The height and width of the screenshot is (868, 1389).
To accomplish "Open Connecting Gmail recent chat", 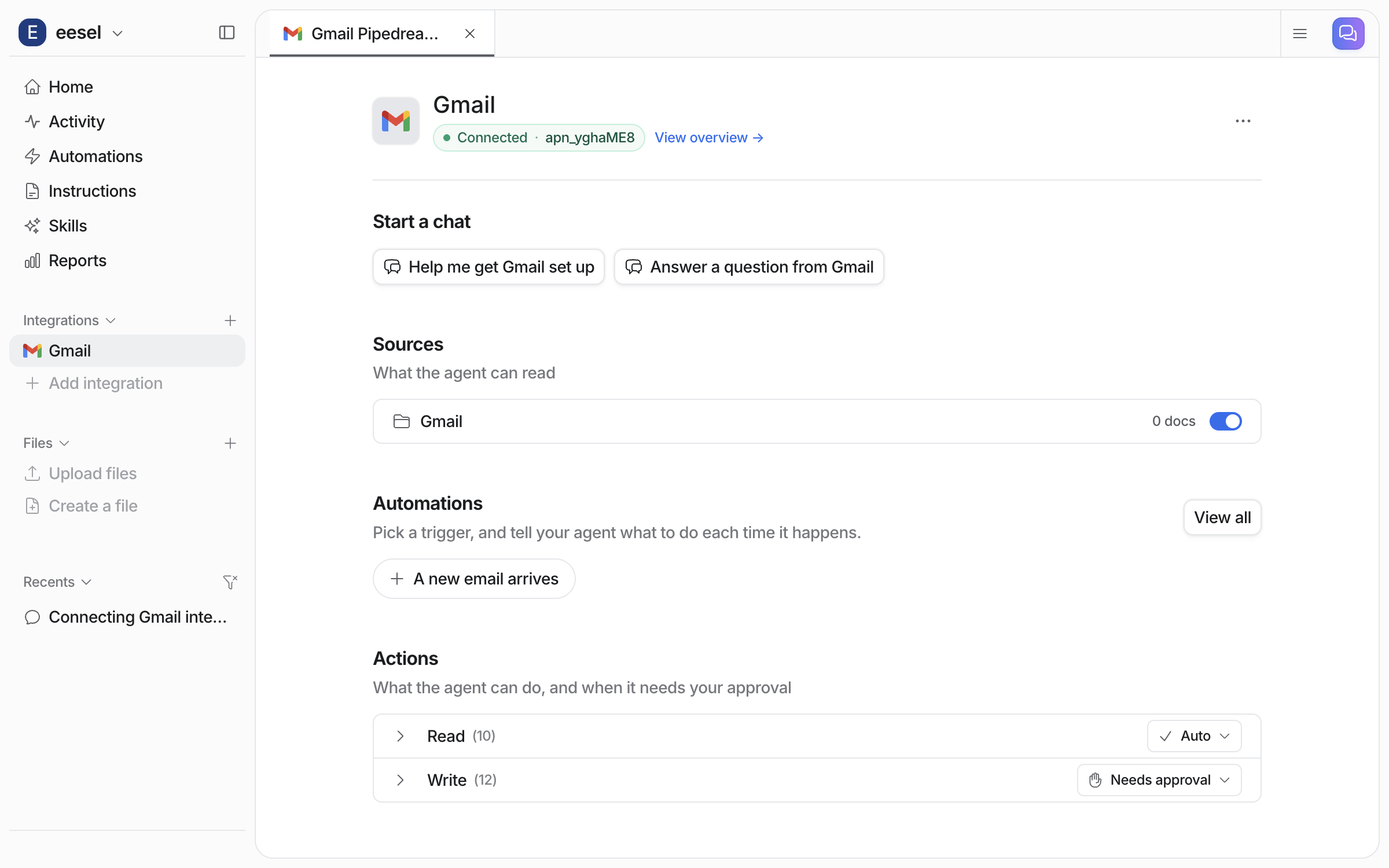I will click(x=127, y=617).
